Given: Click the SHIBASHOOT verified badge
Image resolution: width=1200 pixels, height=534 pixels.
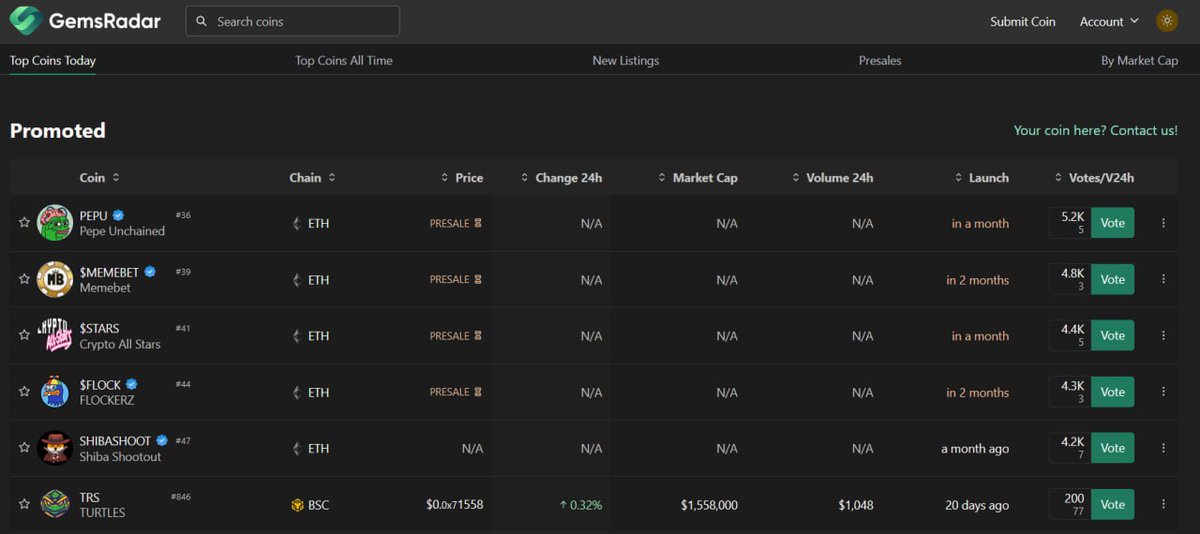Looking at the screenshot, I should 161,440.
